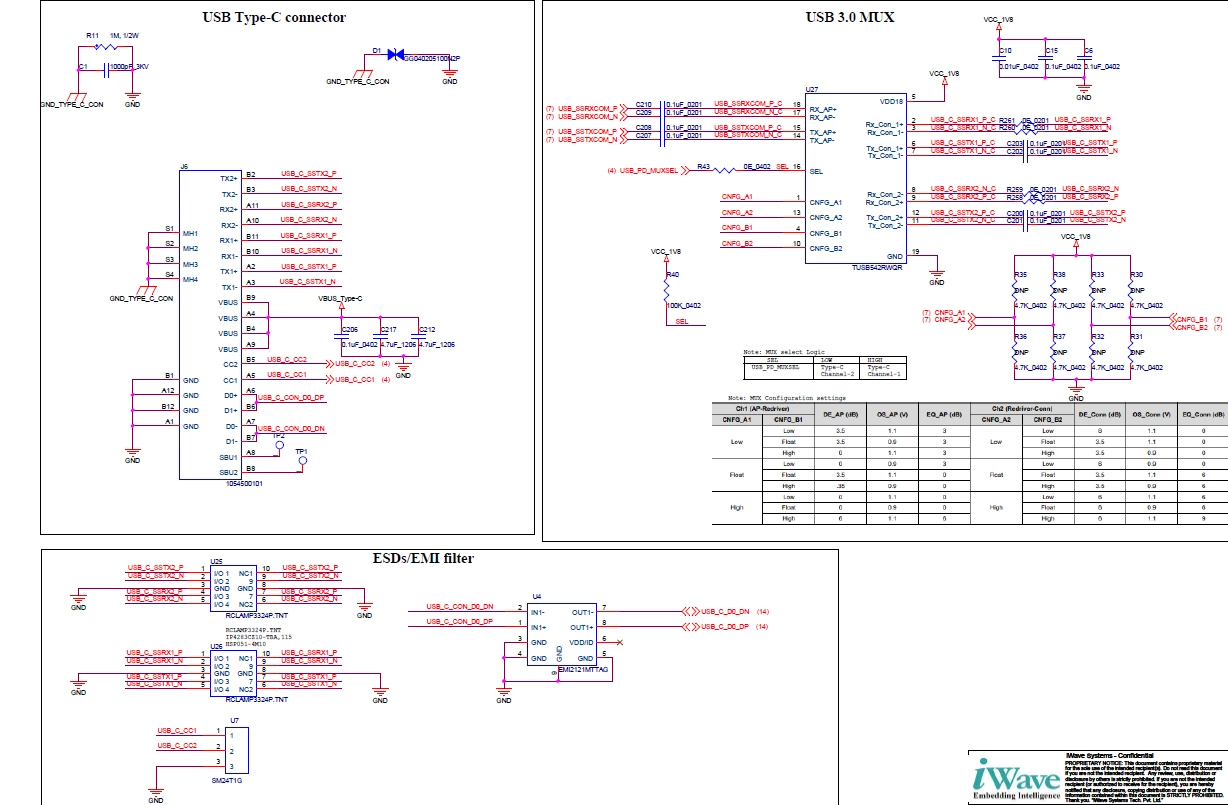Click the "Note: MUX select Logic" text
The image size is (1228, 805).
click(782, 353)
